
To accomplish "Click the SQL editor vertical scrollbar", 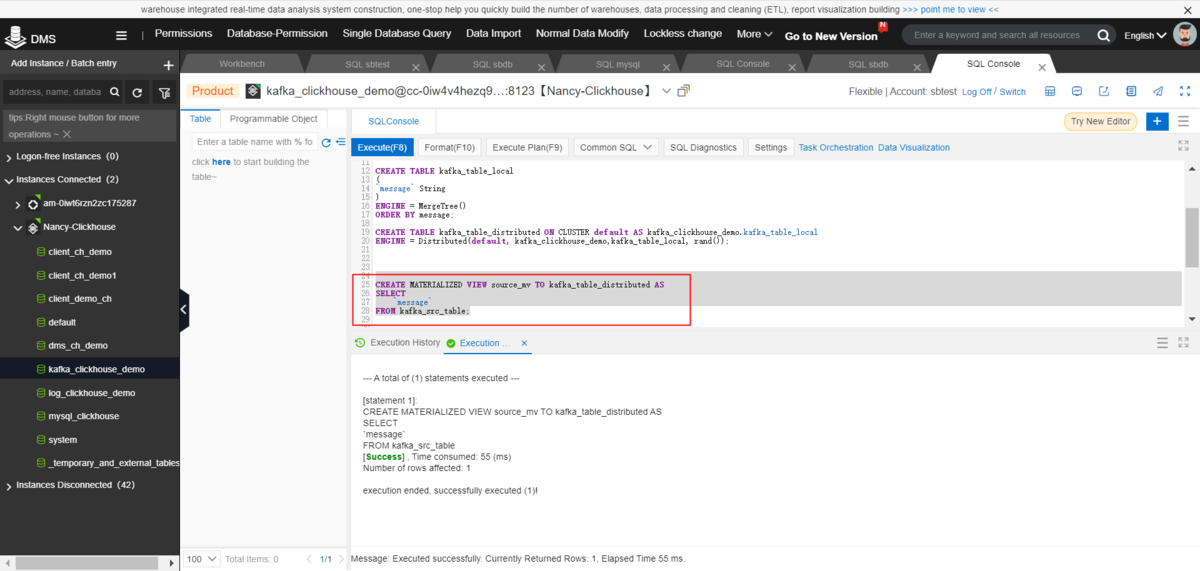I will (x=1190, y=235).
